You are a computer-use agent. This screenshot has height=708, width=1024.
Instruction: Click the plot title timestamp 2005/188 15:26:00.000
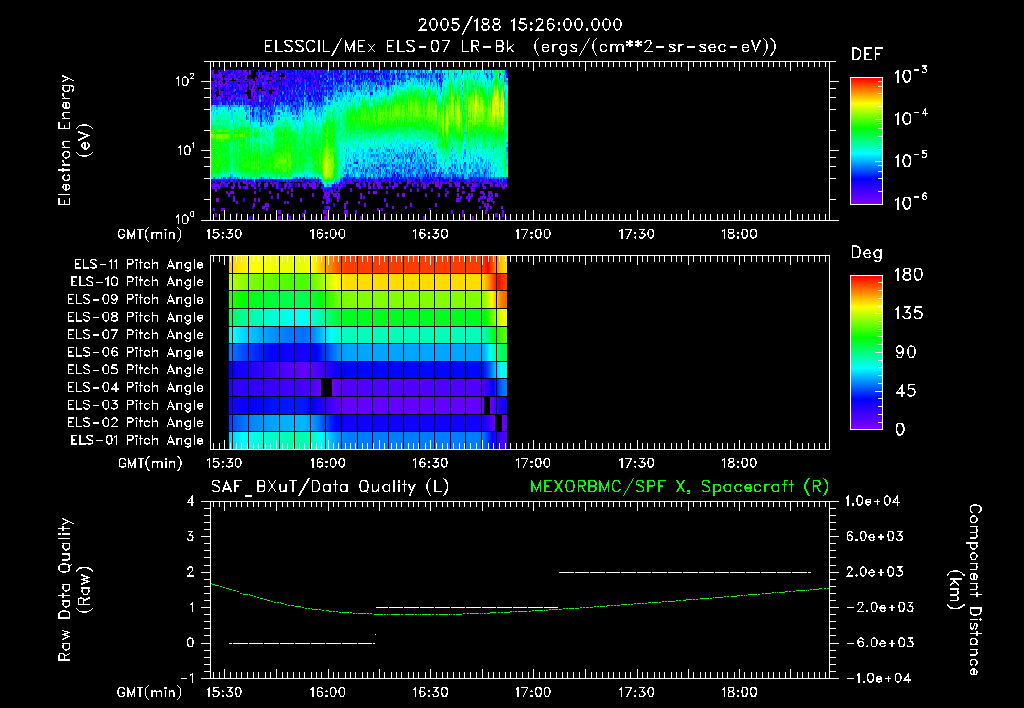520,25
